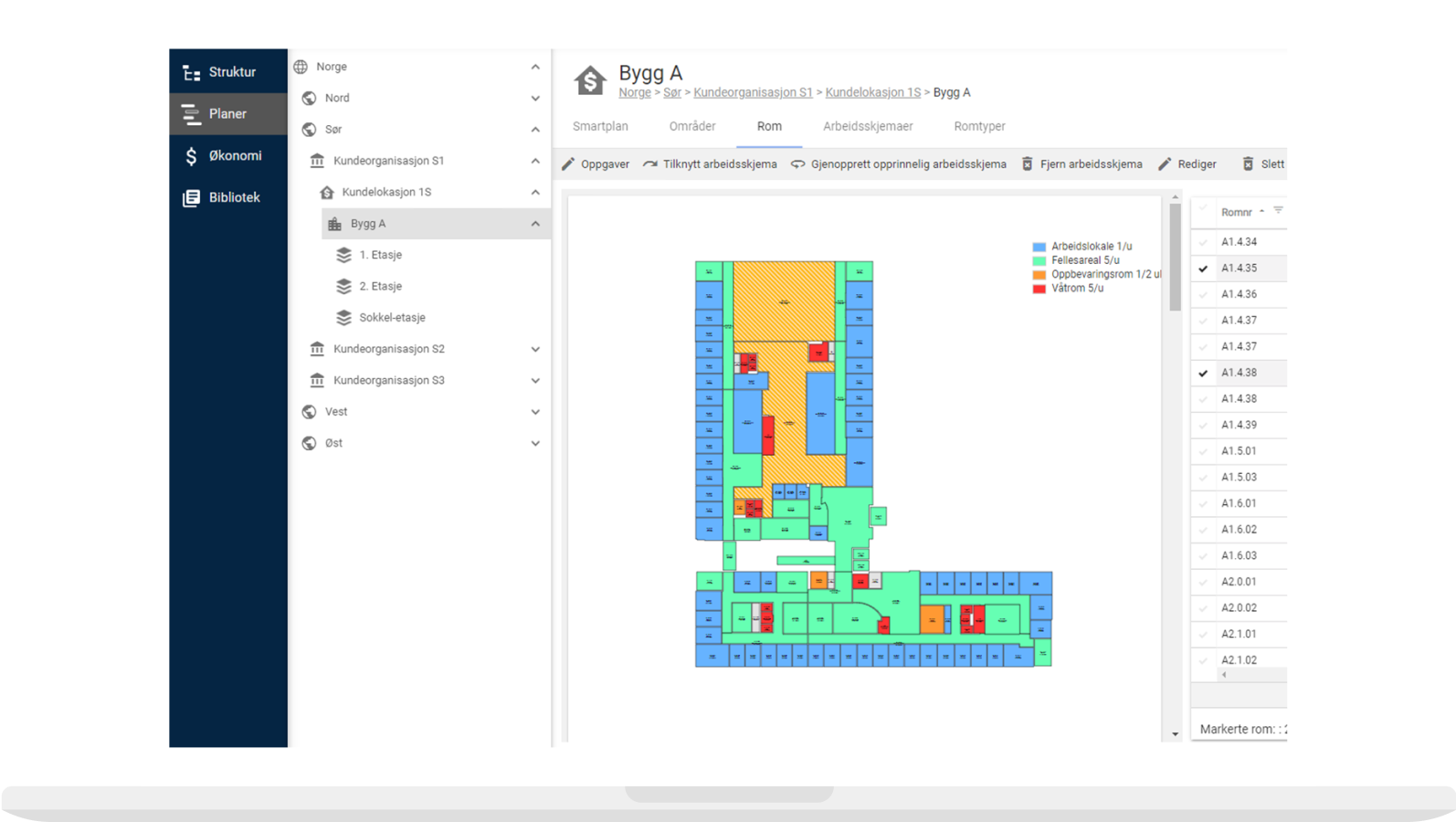Collapse the Bygg A tree node
This screenshot has height=822, width=1456.
click(535, 224)
